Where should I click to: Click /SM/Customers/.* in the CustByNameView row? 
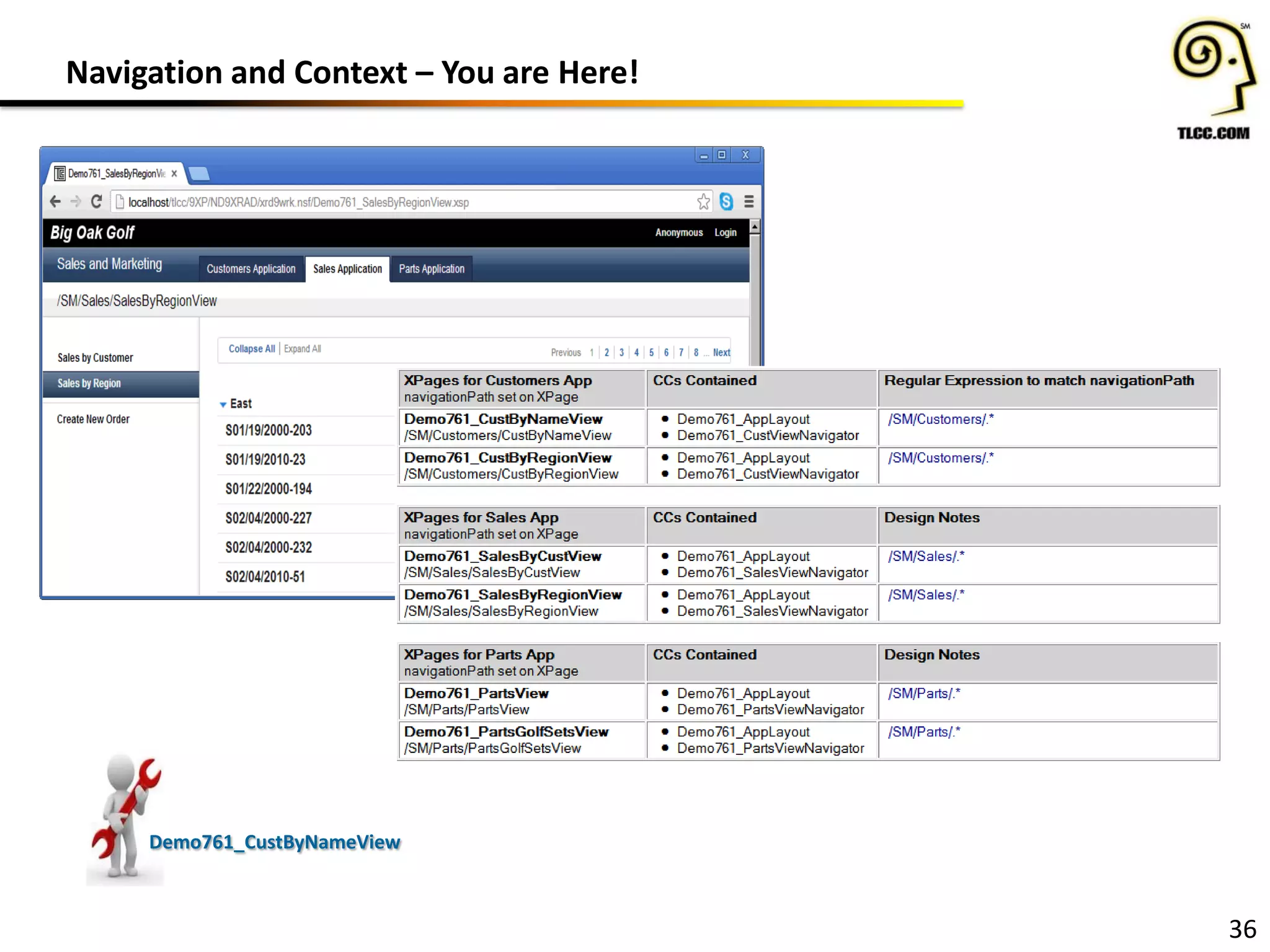pos(940,420)
